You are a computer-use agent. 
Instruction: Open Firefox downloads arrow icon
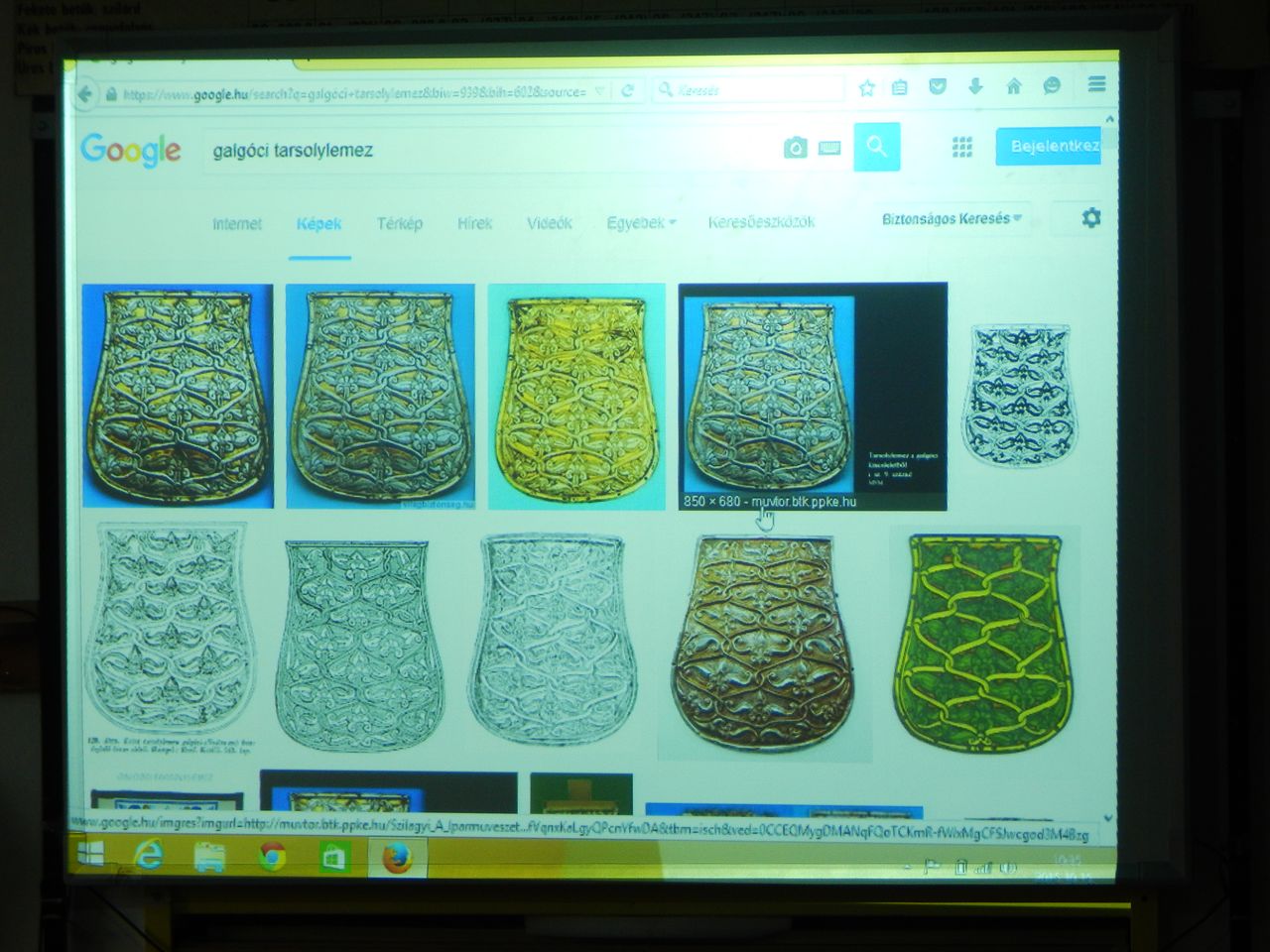(x=975, y=86)
